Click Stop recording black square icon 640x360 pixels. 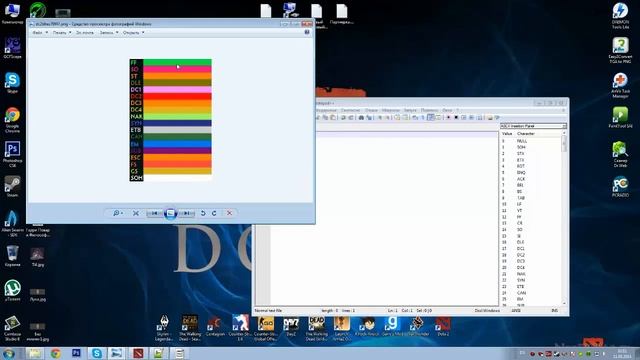click(456, 118)
